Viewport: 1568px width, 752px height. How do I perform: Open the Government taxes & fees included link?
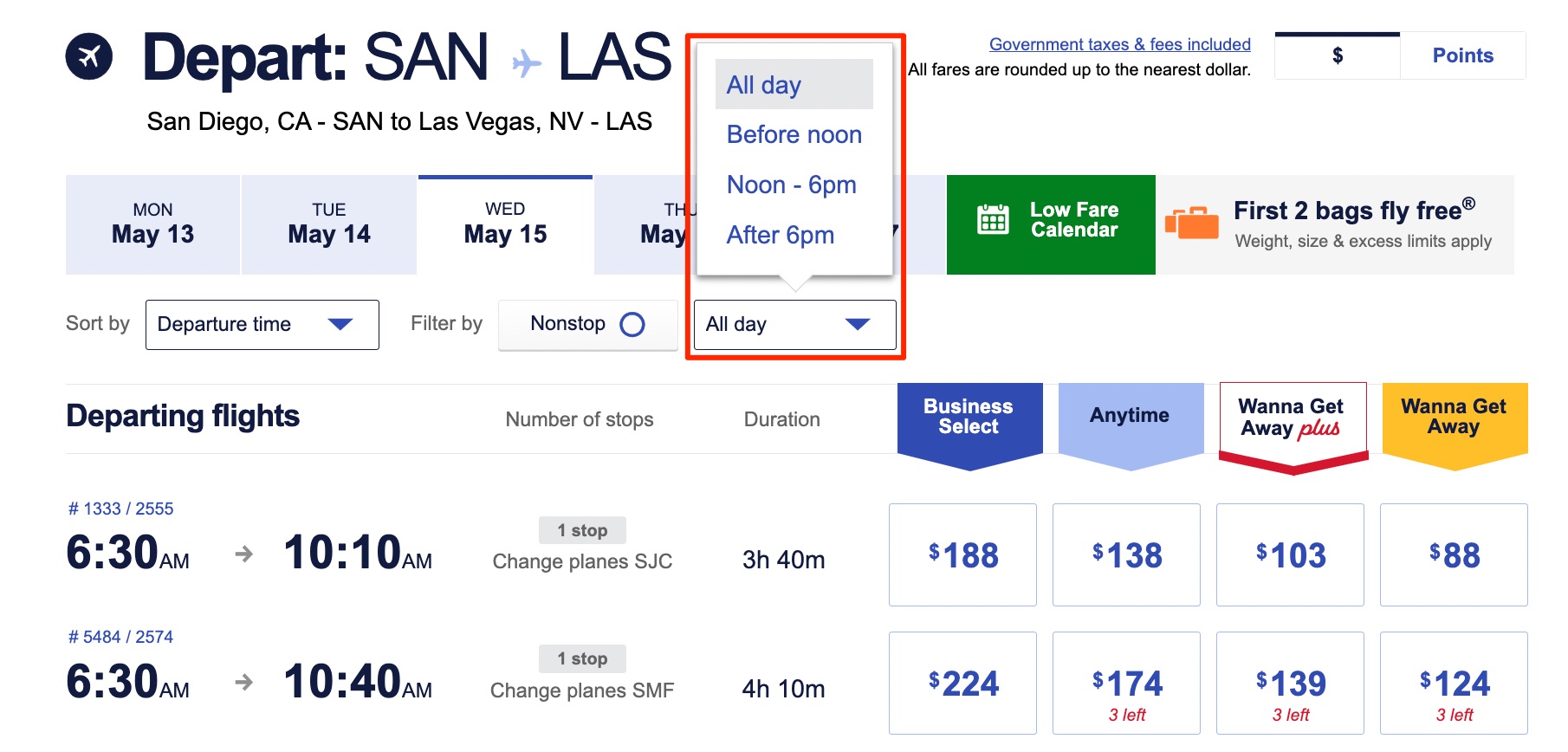(1119, 44)
